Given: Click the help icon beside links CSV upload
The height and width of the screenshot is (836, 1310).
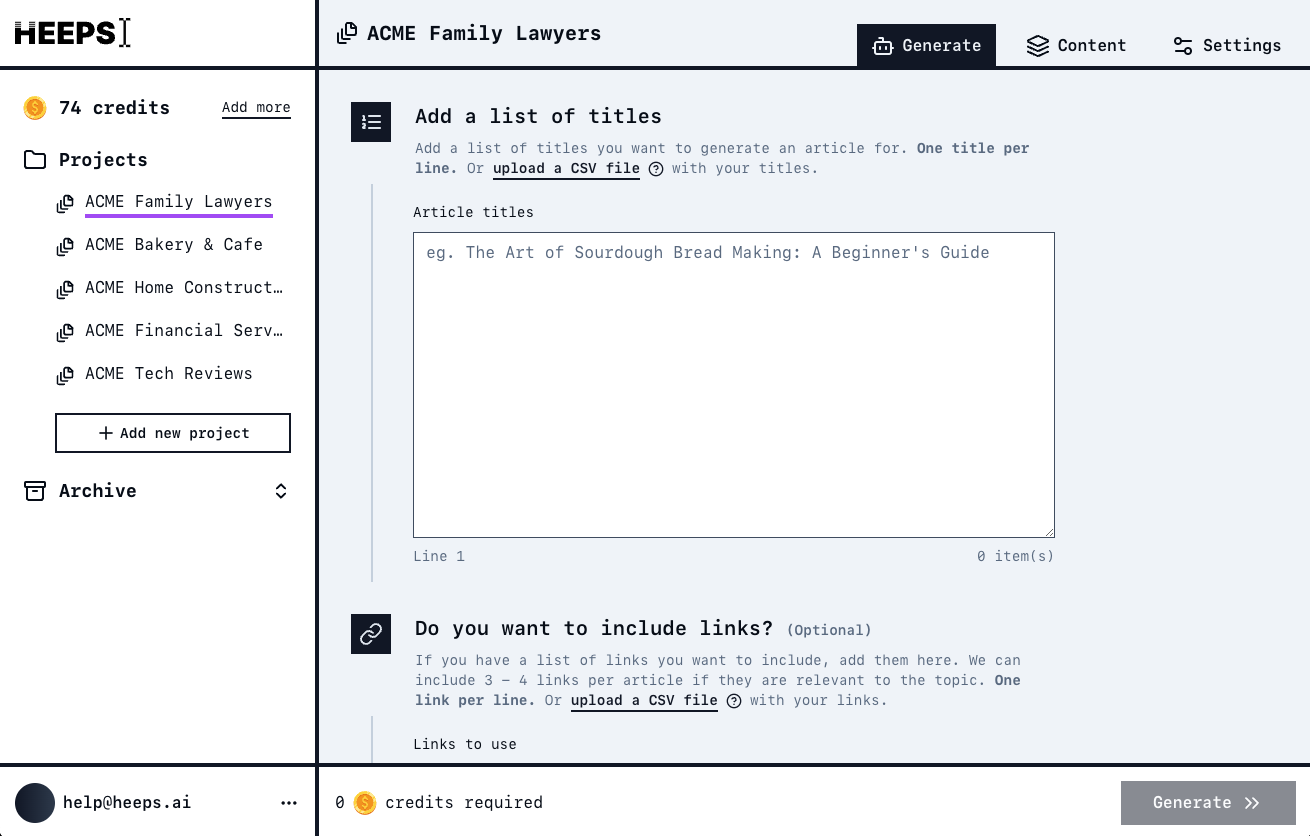Looking at the screenshot, I should click(x=734, y=701).
